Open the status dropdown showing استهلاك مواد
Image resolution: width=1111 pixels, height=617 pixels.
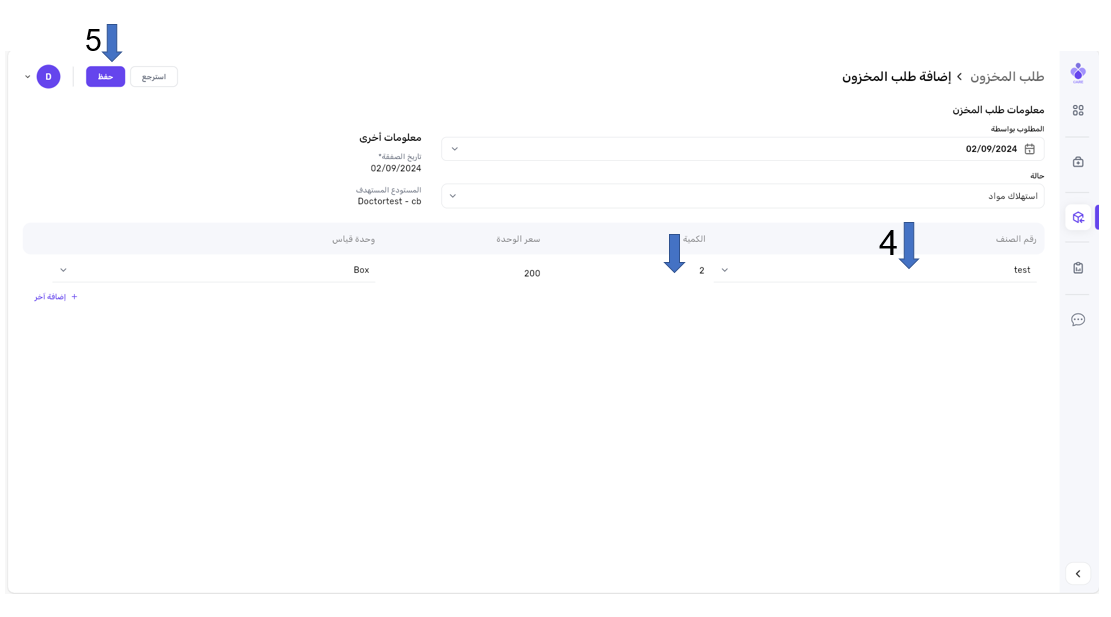742,196
